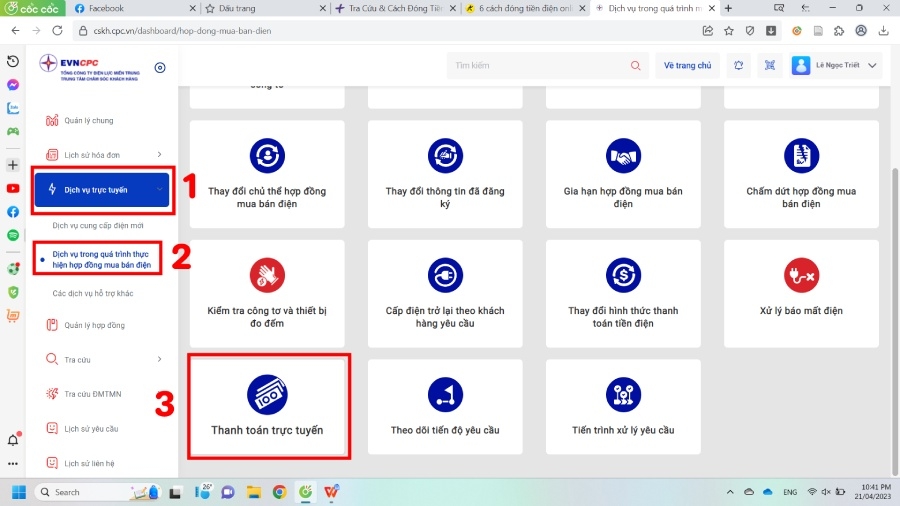
Task: Collapse Dịch vụ trực tuyến menu
Action: 102,189
